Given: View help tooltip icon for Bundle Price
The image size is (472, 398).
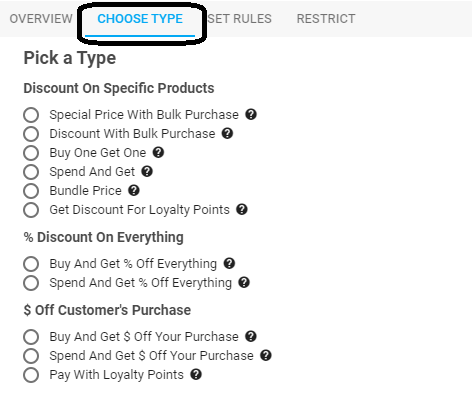Looking at the screenshot, I should [134, 190].
